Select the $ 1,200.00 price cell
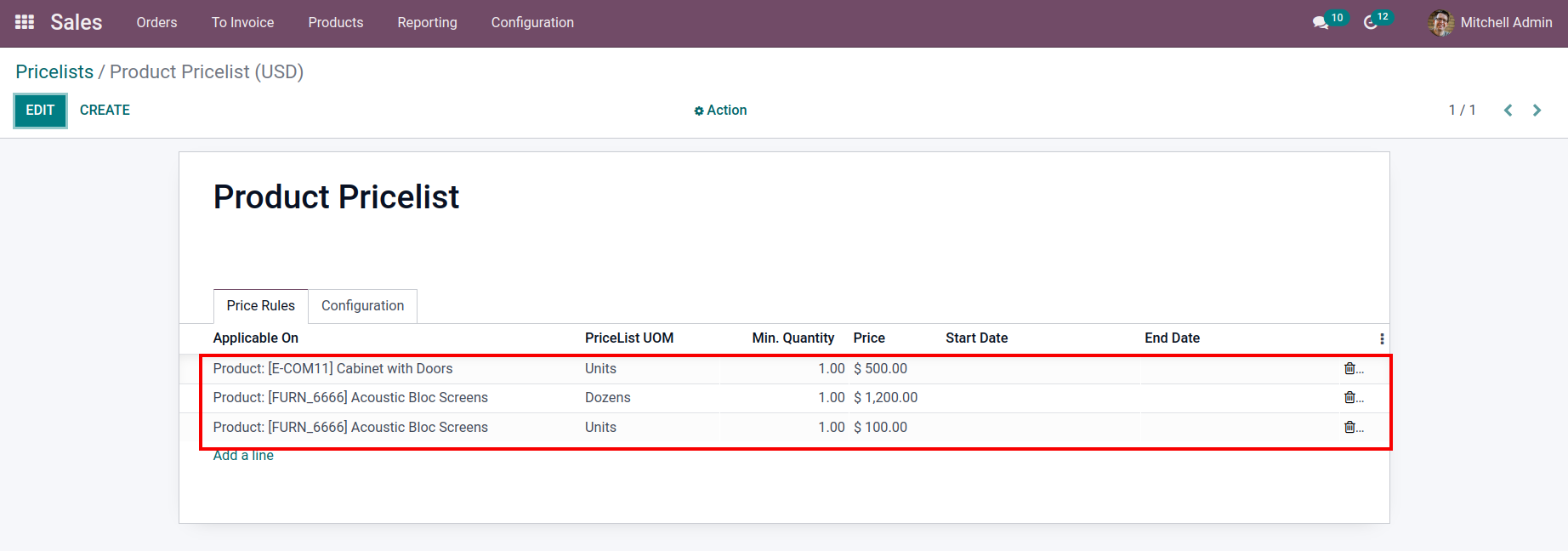This screenshot has width=1568, height=551. point(886,397)
